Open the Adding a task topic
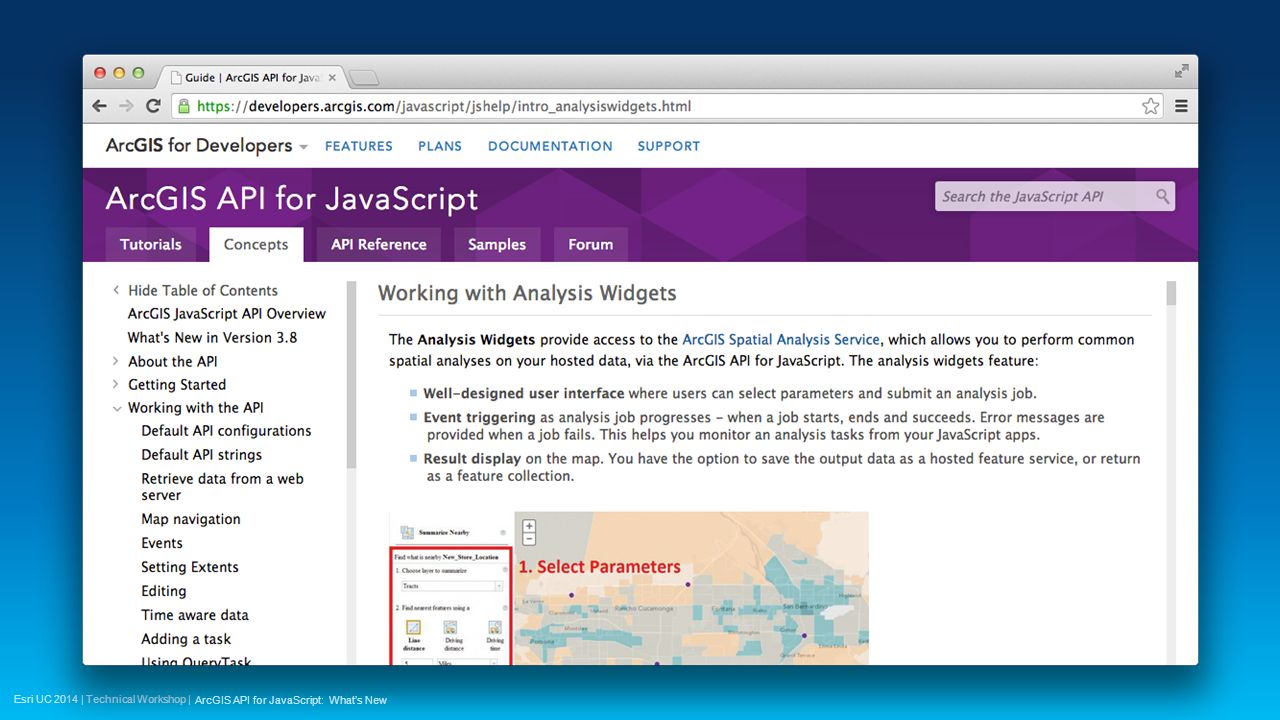This screenshot has width=1280, height=720. click(x=186, y=639)
